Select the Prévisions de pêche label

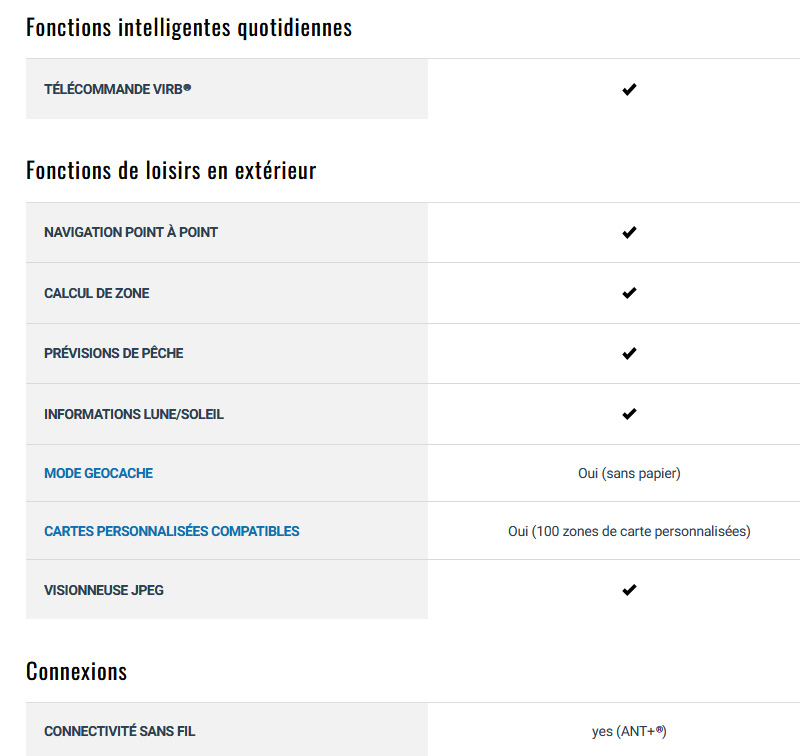pyautogui.click(x=113, y=353)
